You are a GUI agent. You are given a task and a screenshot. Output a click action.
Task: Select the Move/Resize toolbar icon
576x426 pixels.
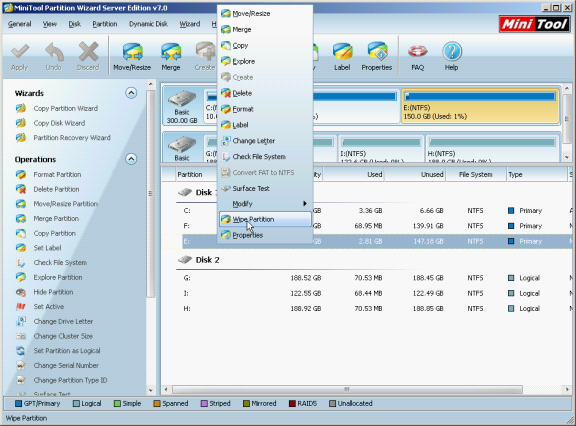(132, 52)
